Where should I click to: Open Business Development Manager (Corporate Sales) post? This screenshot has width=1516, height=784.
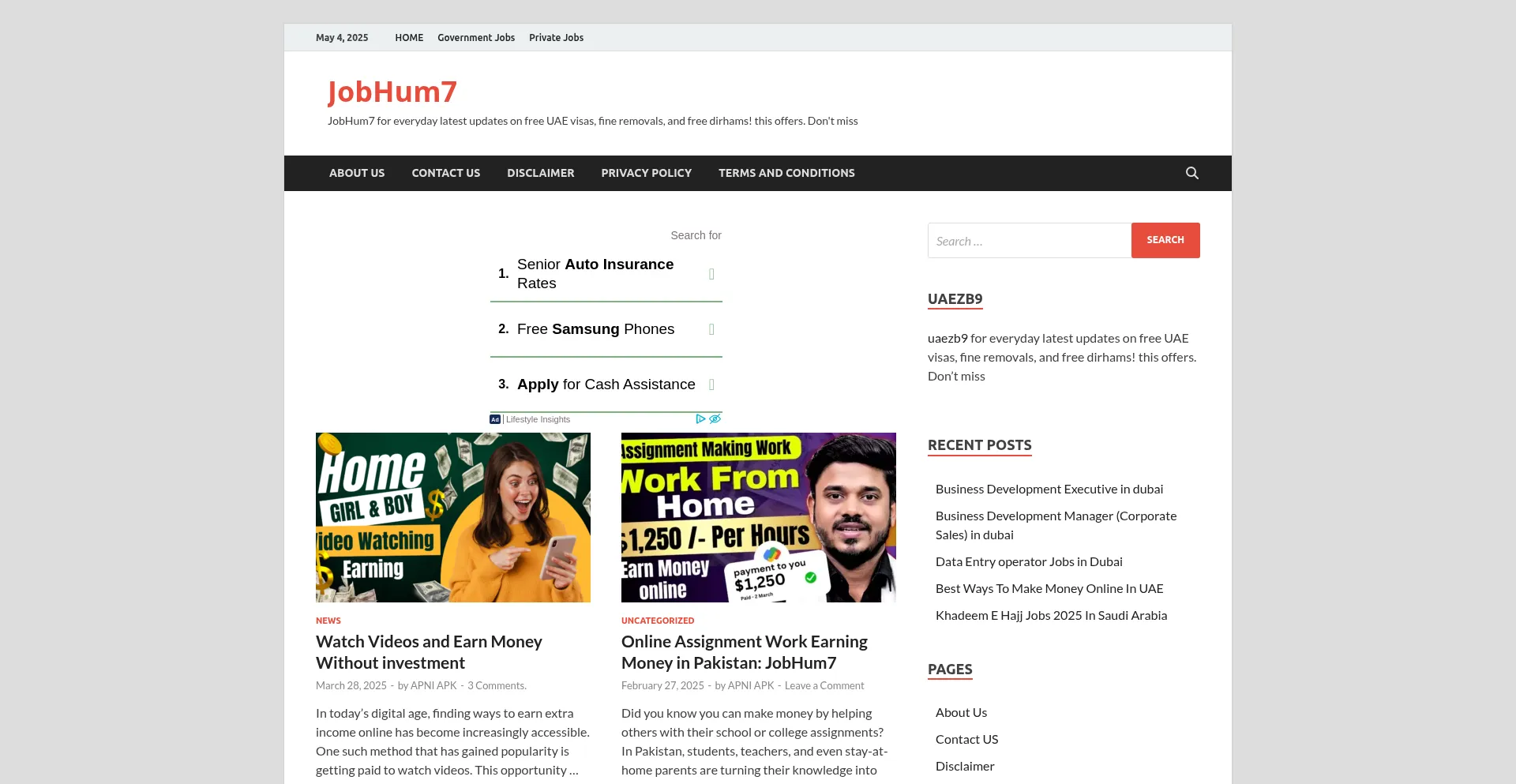pyautogui.click(x=1056, y=525)
